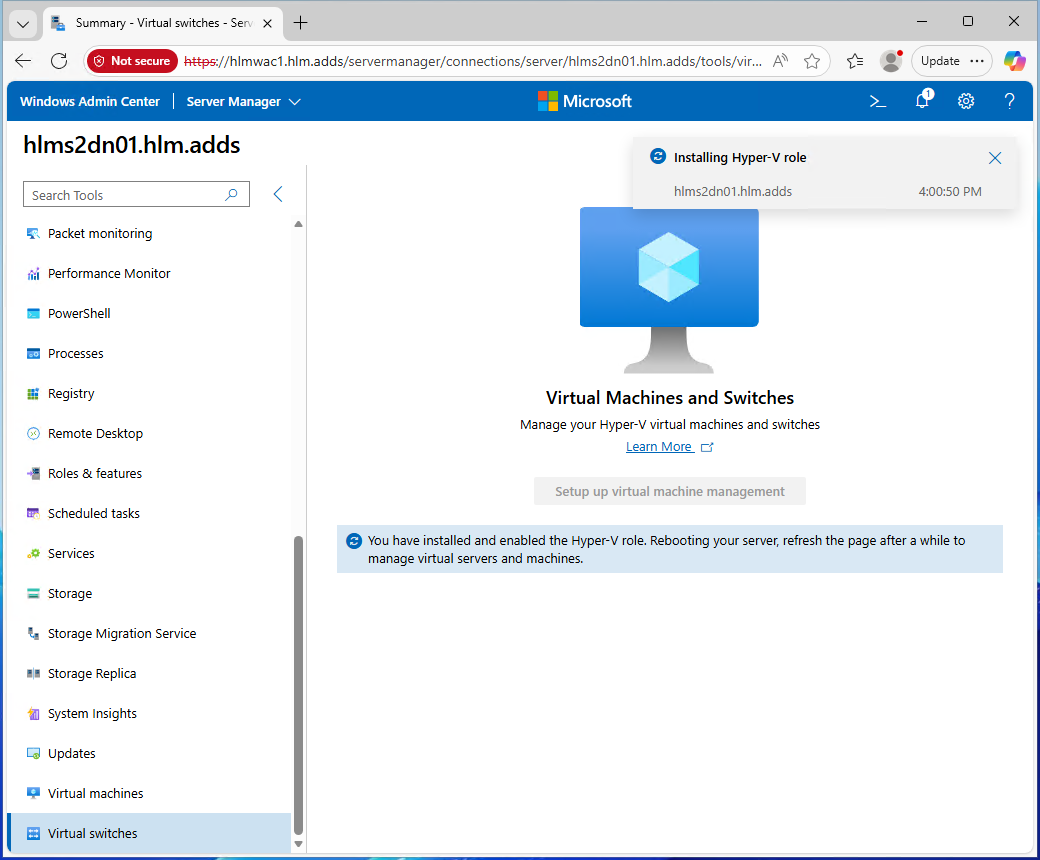The width and height of the screenshot is (1040, 860).
Task: Open Windows Admin Center settings gear
Action: (966, 101)
